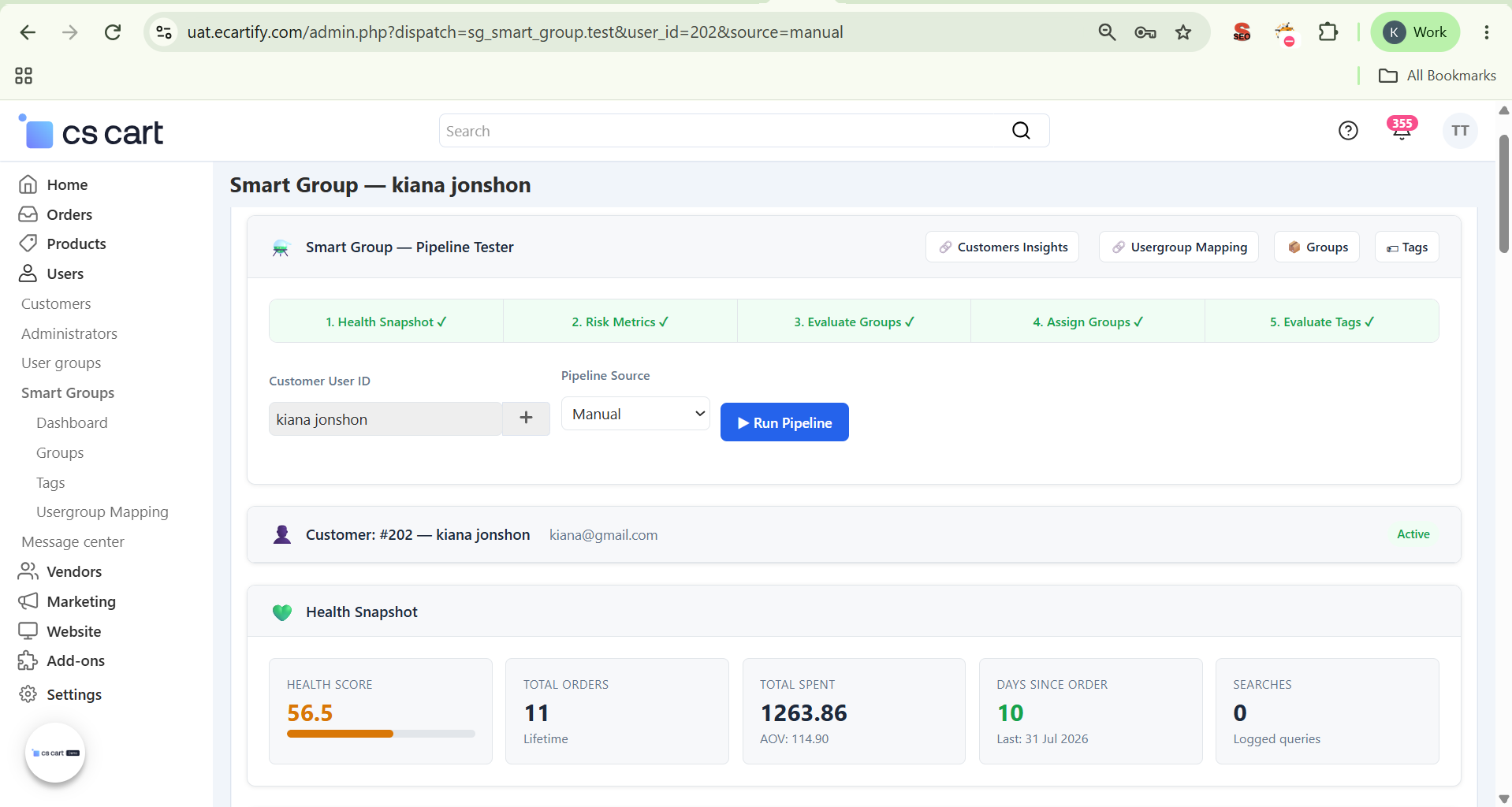1512x807 pixels.
Task: Open Add-ons in the sidebar
Action: 76,660
